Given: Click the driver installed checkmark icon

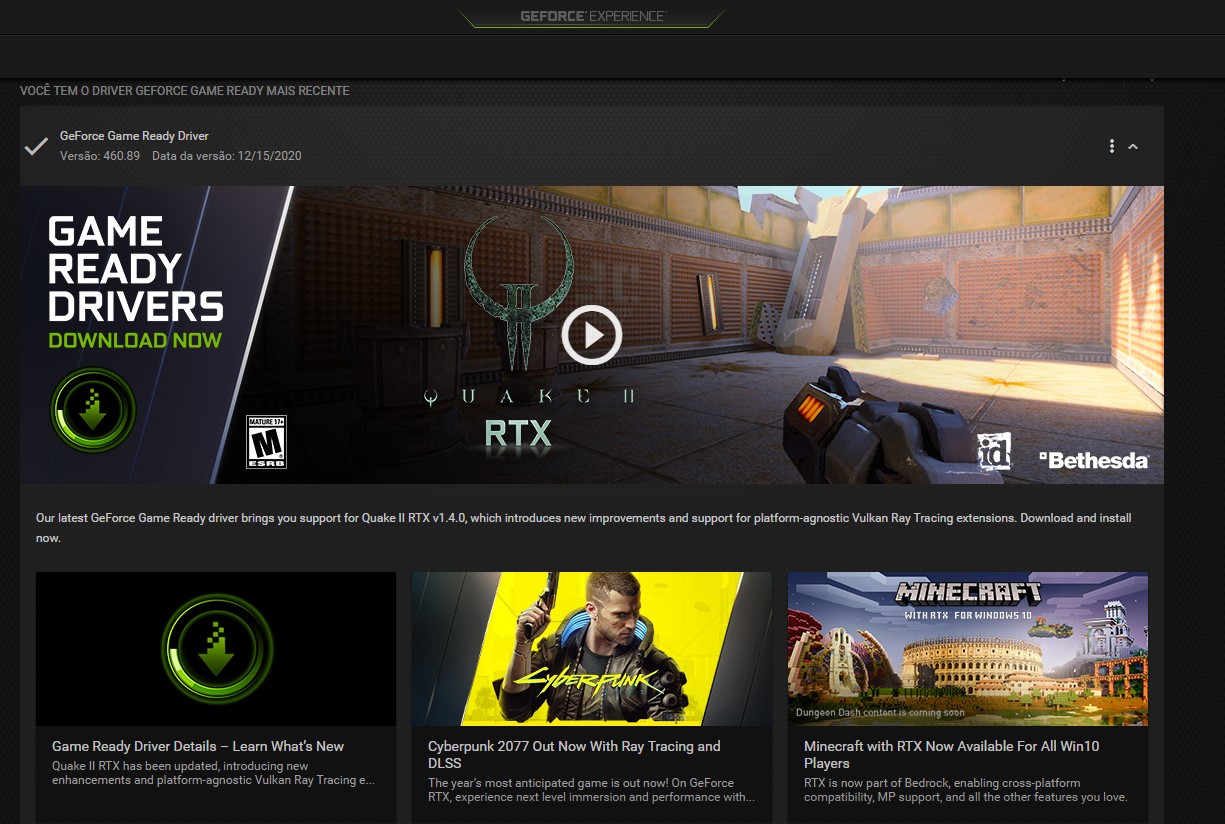Looking at the screenshot, I should coord(36,147).
